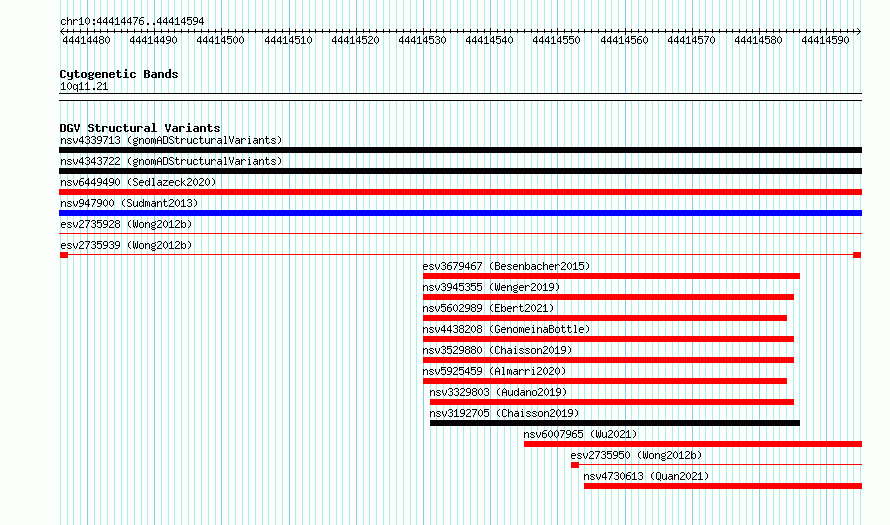Open the nsv3945355 Wenger2019 label
The image size is (890, 525).
click(491, 287)
